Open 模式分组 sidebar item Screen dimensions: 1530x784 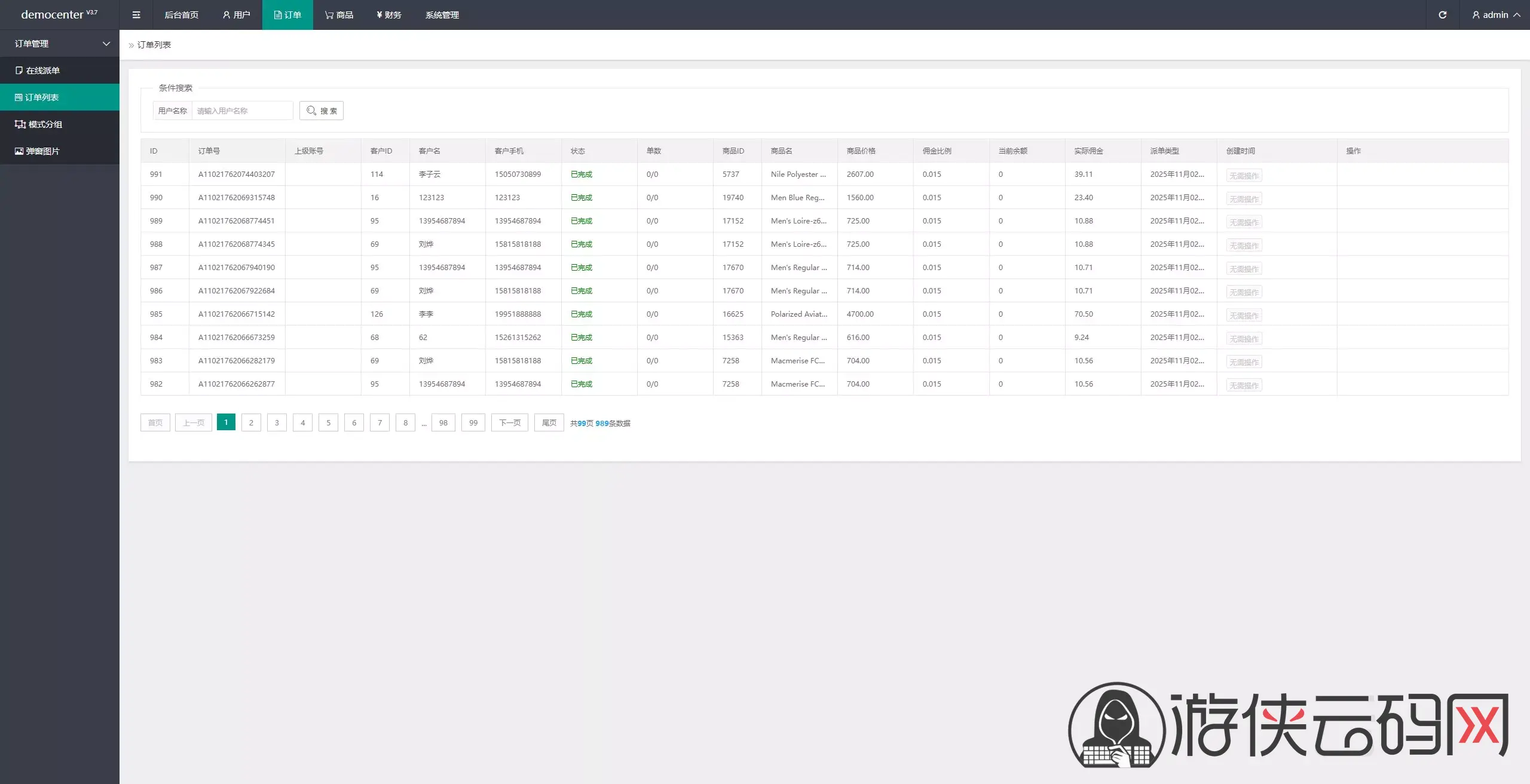click(x=45, y=124)
